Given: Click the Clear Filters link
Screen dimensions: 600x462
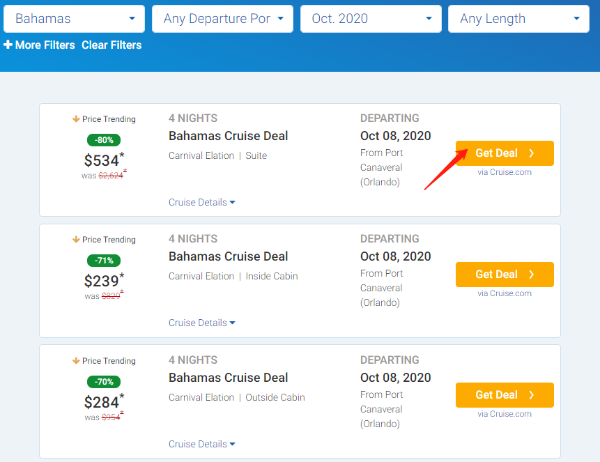Looking at the screenshot, I should click(111, 45).
